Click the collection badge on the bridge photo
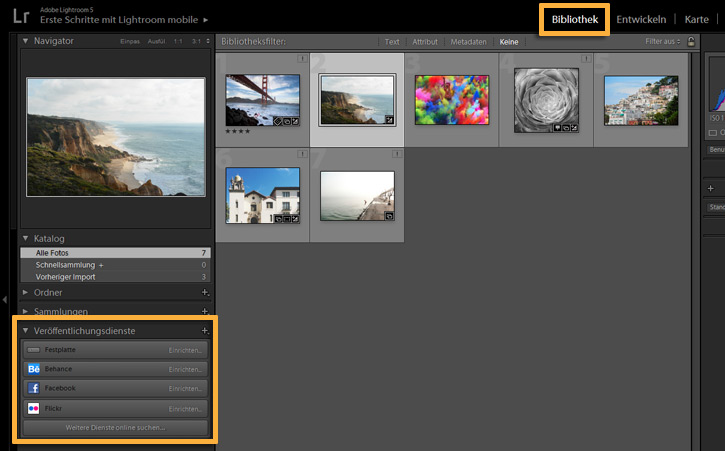The height and width of the screenshot is (451, 725). coord(287,122)
